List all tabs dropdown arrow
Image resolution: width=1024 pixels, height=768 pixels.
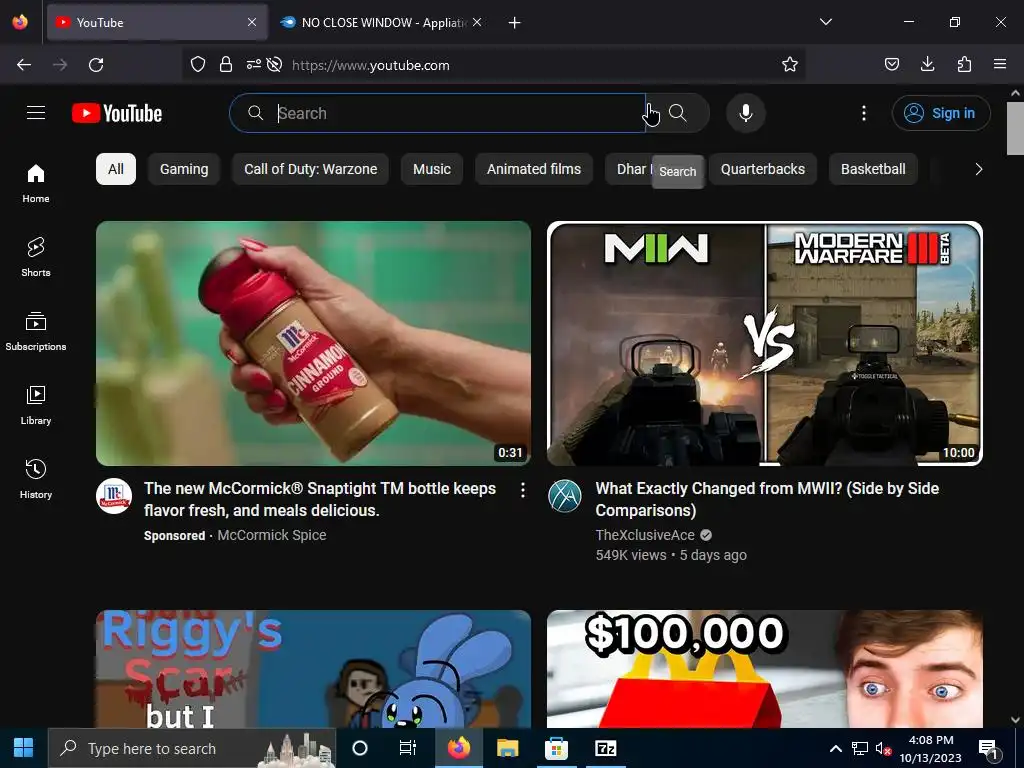pyautogui.click(x=825, y=22)
